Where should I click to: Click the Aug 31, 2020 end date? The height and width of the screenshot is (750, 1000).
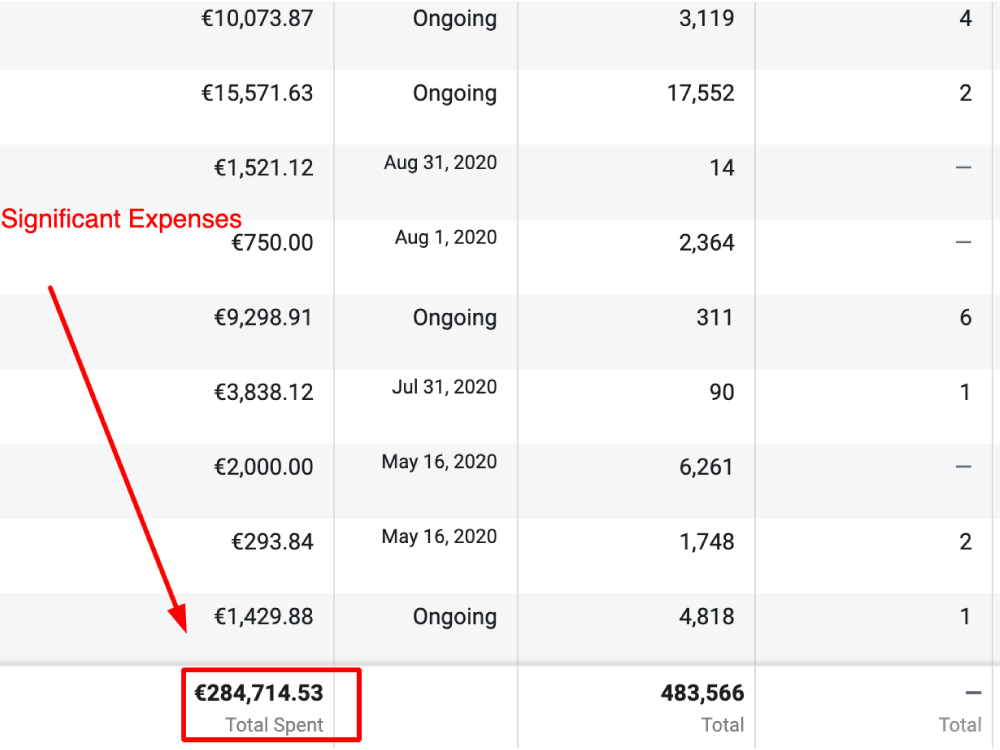[440, 162]
